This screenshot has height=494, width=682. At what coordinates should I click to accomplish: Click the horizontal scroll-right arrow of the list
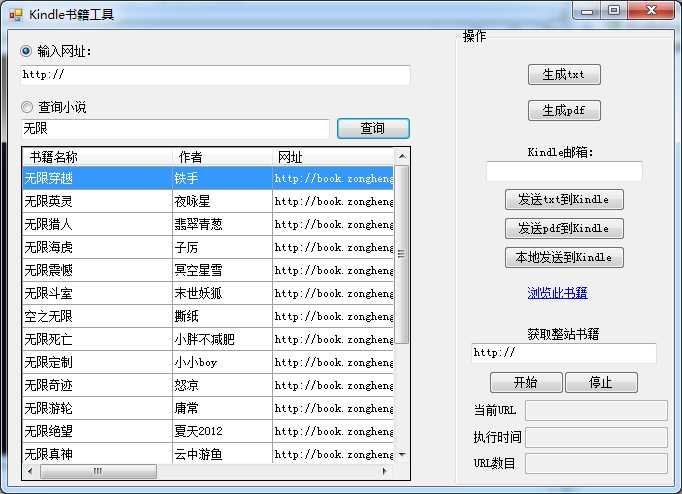click(x=384, y=471)
